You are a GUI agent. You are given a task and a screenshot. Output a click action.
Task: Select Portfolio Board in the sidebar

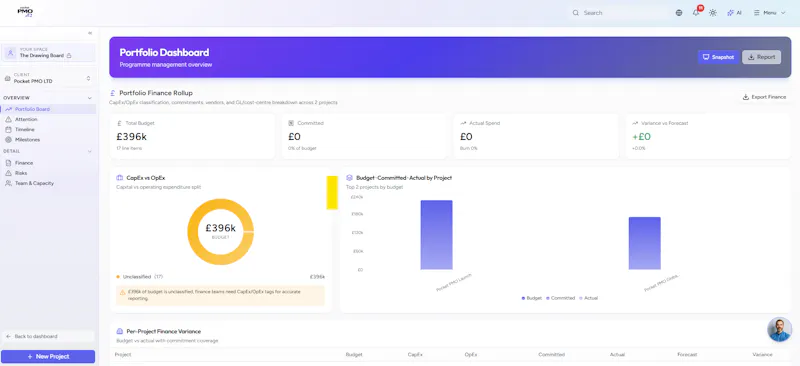[48, 109]
